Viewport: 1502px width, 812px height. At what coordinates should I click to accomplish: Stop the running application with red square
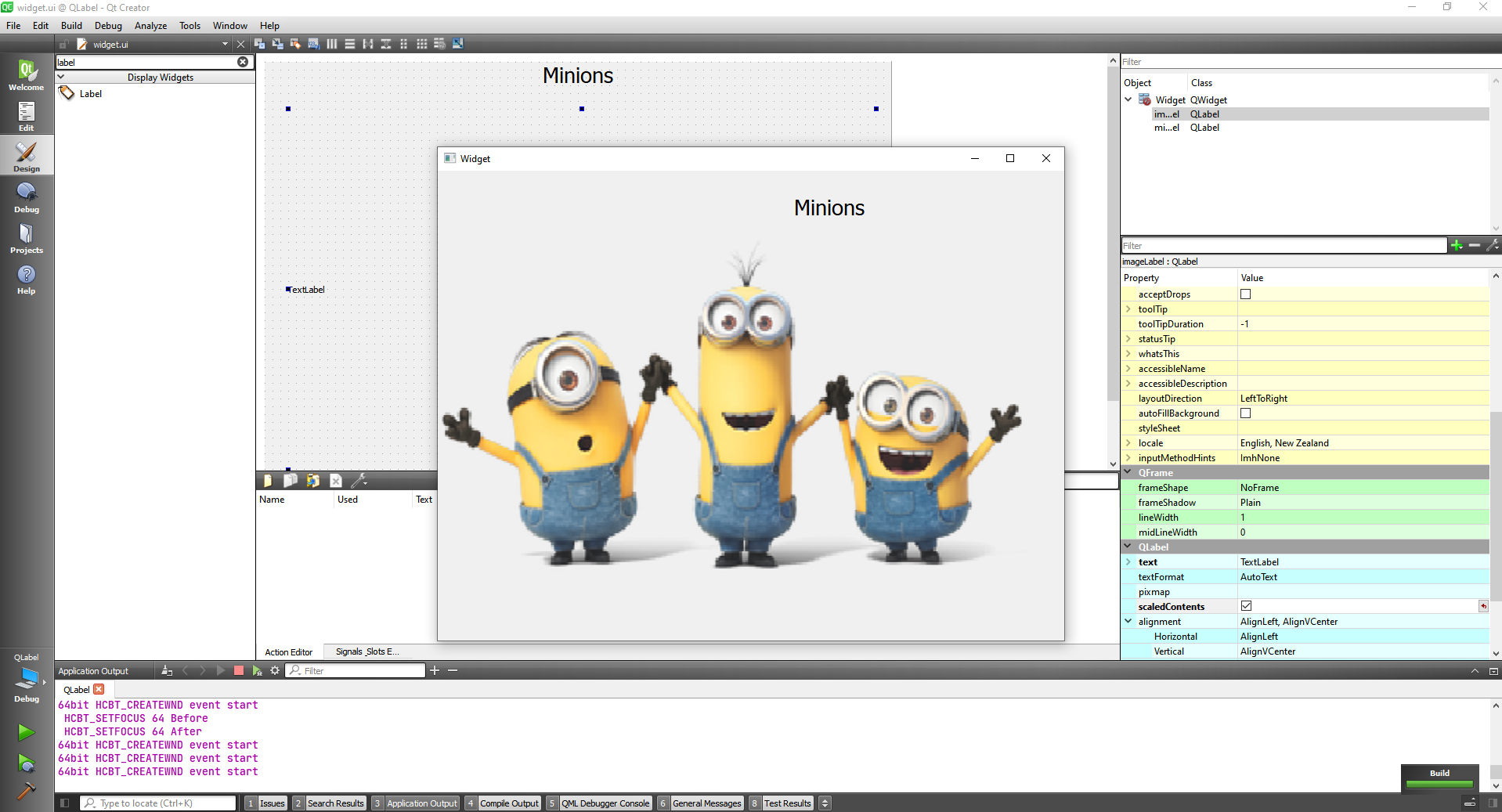pos(239,670)
